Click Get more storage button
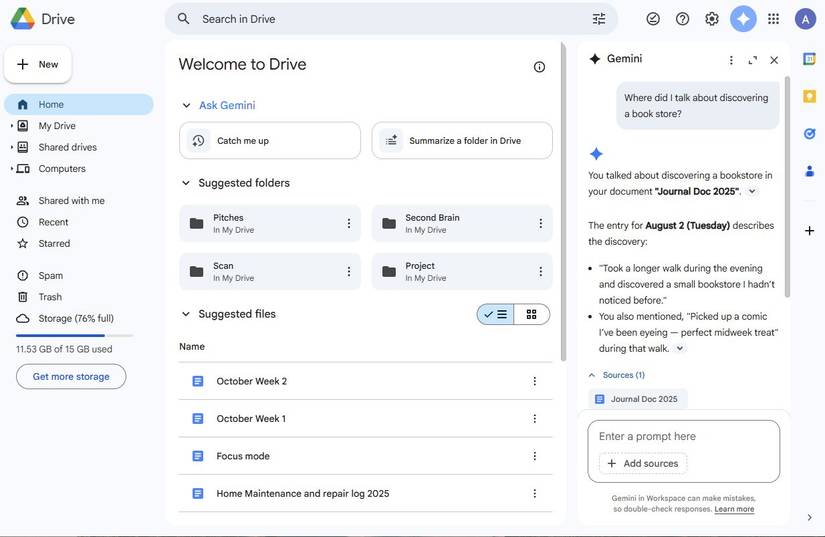Screen dimensions: 825x537 (x=71, y=376)
